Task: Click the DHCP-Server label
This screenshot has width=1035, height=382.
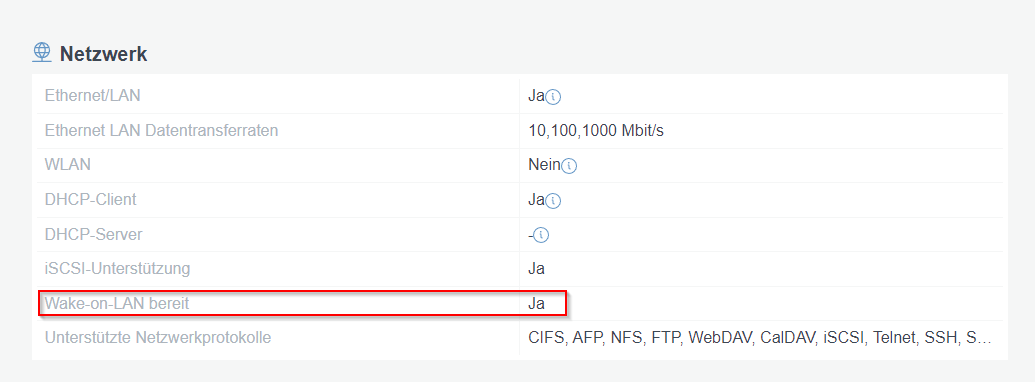Action: (x=93, y=234)
